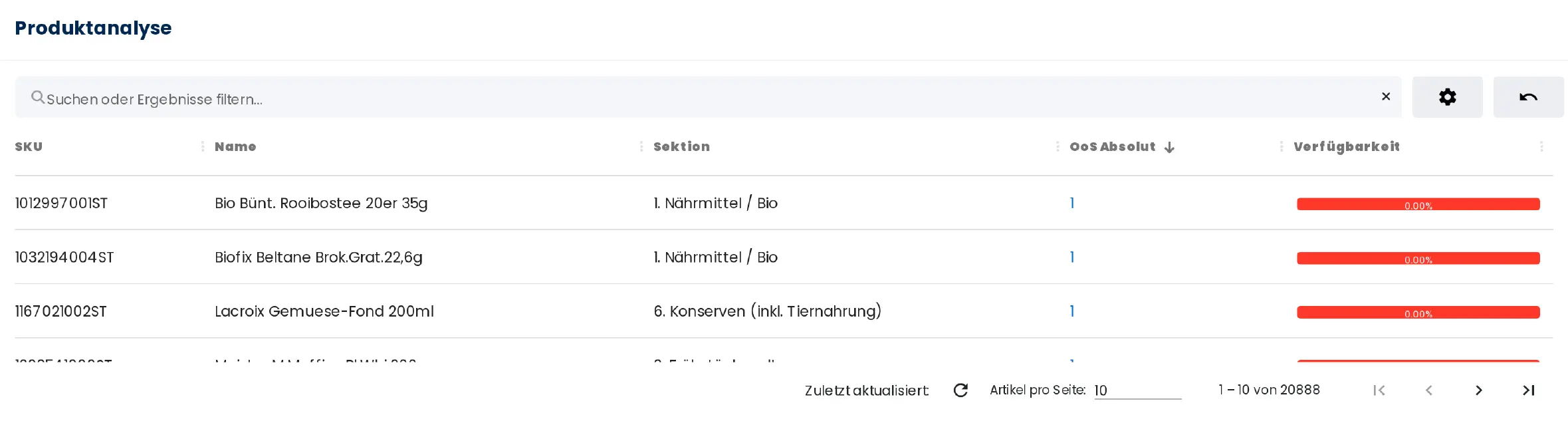
Task: Go to the previous page
Action: tap(1429, 390)
